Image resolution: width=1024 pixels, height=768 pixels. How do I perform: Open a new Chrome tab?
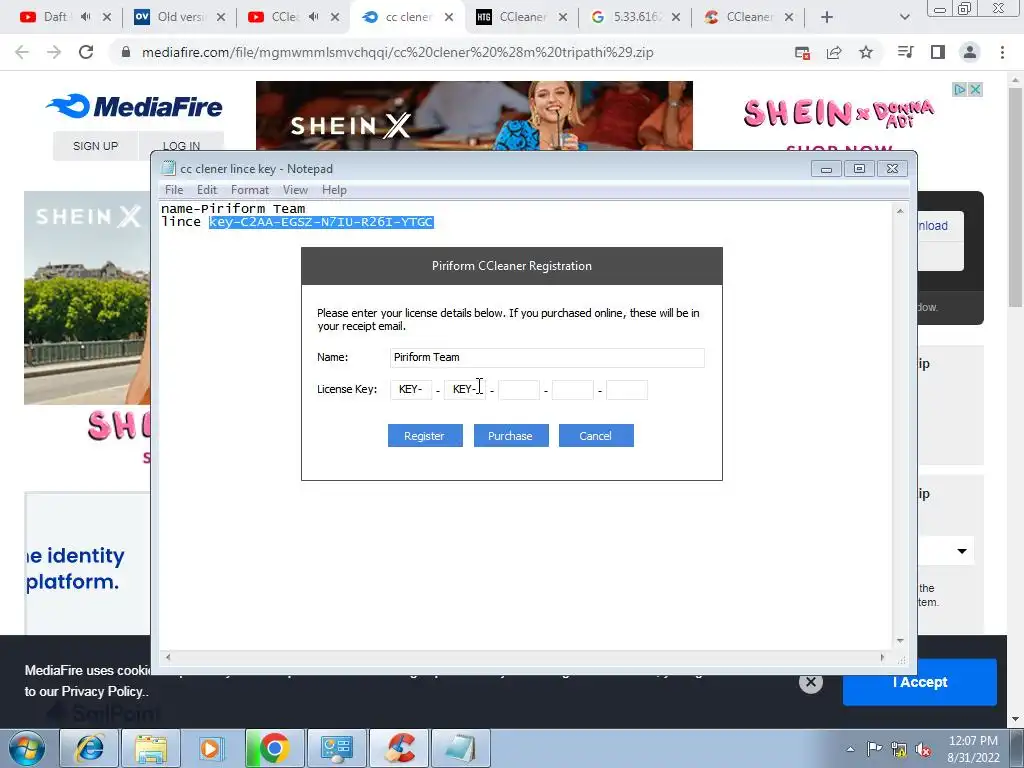coord(827,17)
